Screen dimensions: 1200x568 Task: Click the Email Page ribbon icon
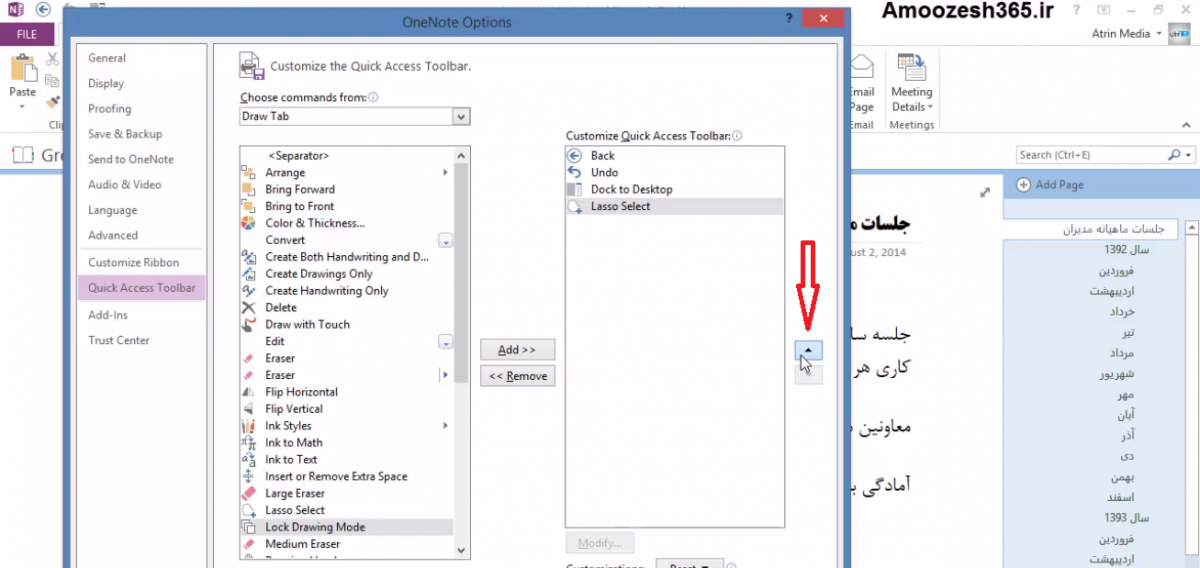pos(861,82)
